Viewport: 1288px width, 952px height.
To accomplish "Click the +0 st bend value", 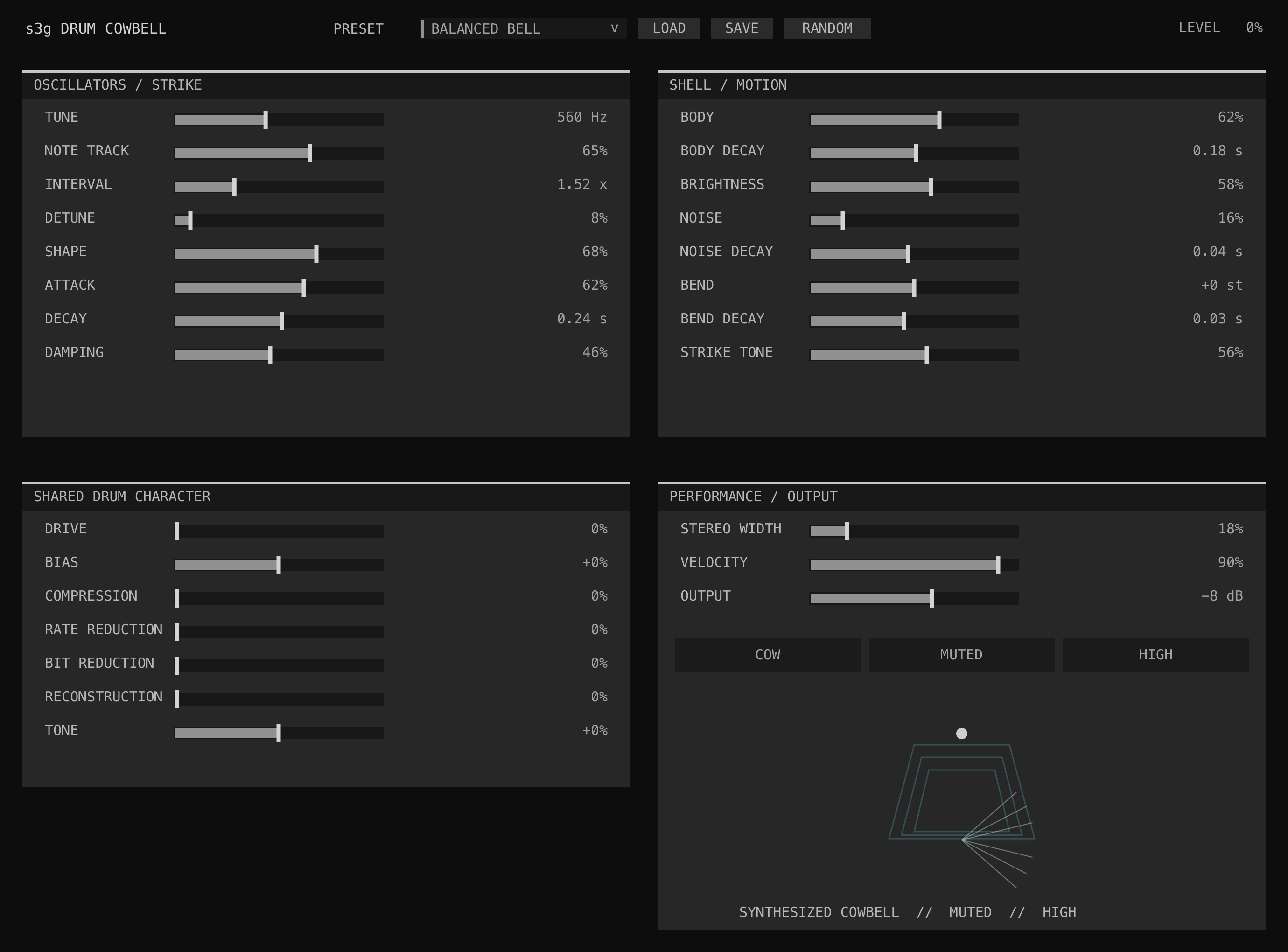I will click(x=1221, y=285).
